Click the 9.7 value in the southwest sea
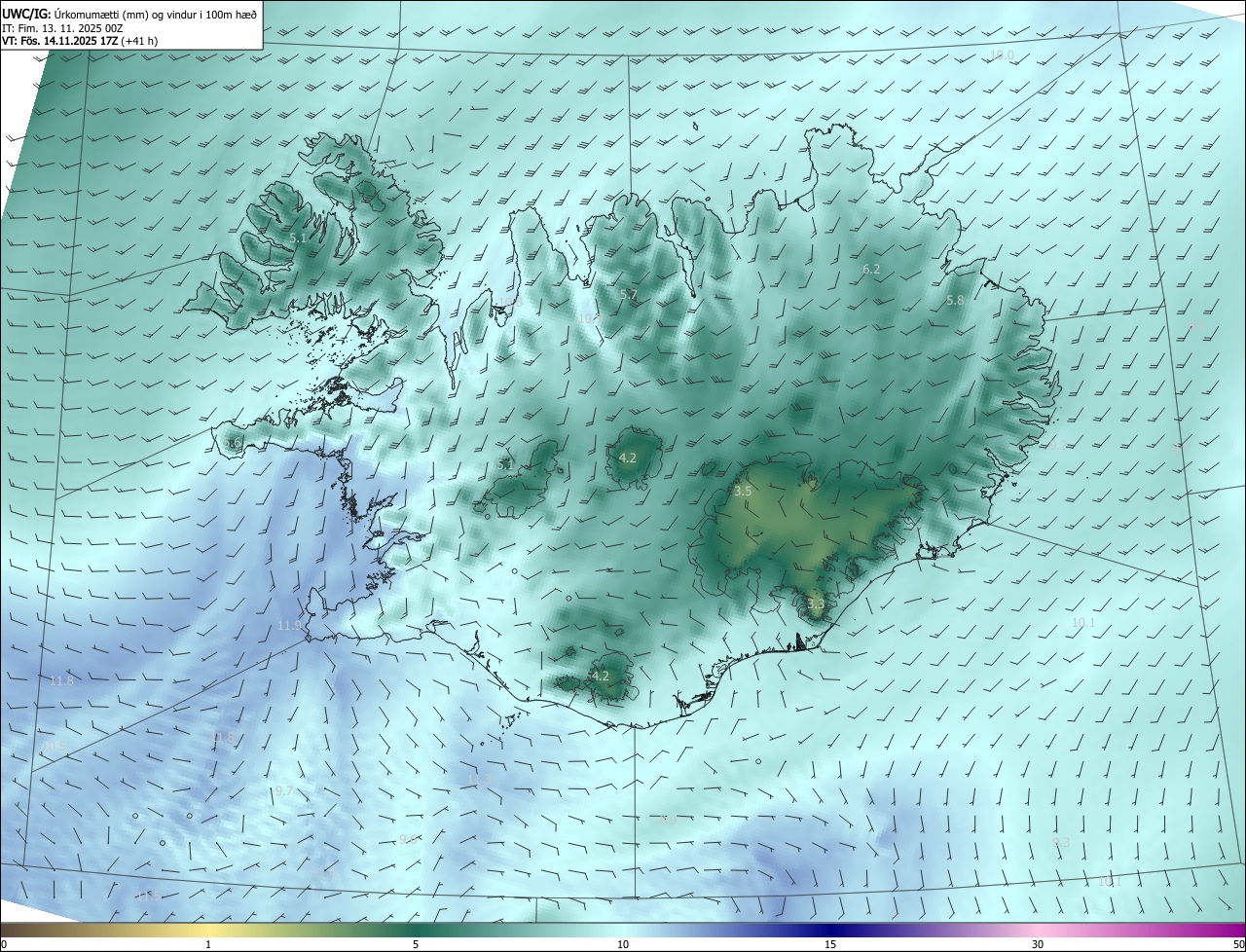 [284, 791]
